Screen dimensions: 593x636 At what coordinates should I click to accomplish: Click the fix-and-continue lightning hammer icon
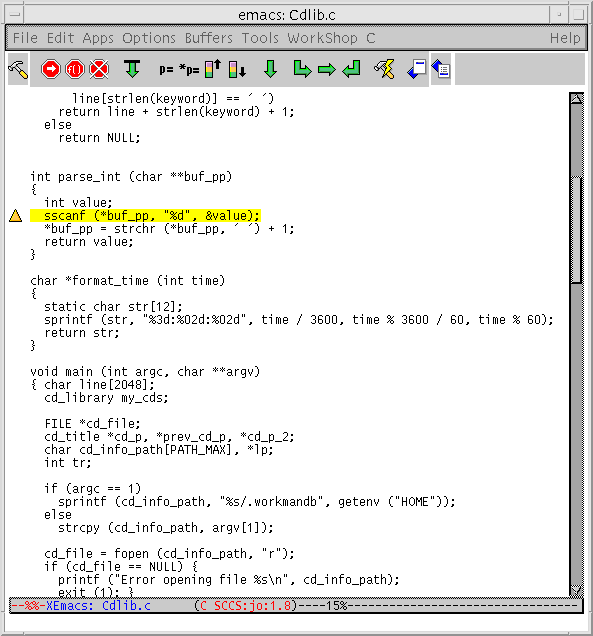(384, 69)
